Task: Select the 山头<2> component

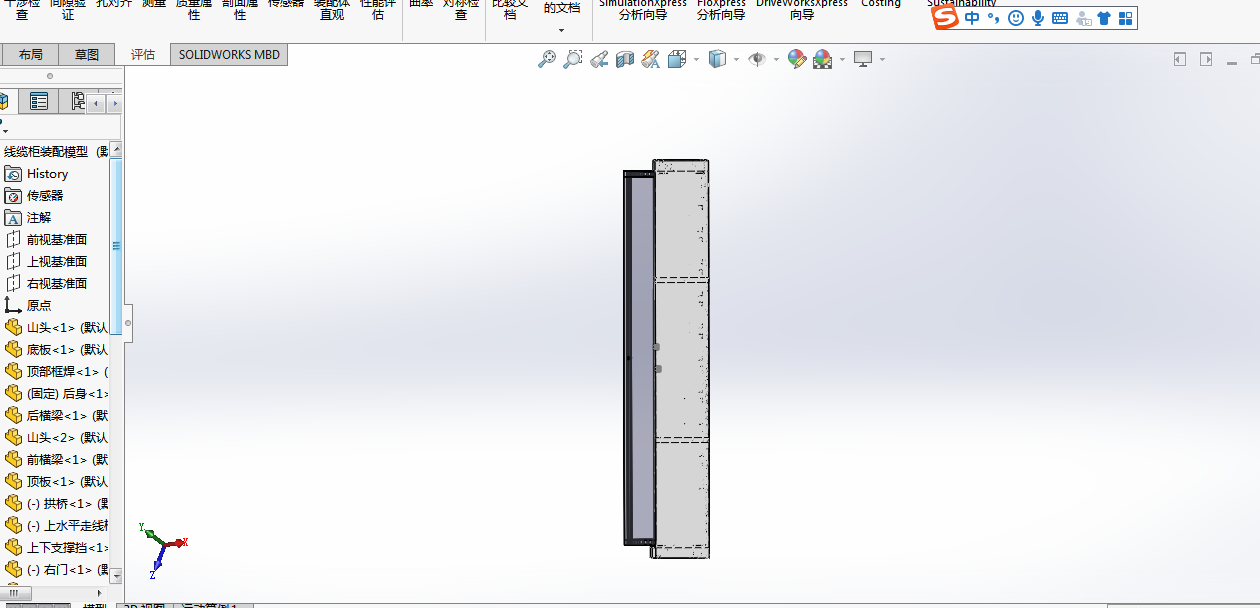Action: [57, 437]
